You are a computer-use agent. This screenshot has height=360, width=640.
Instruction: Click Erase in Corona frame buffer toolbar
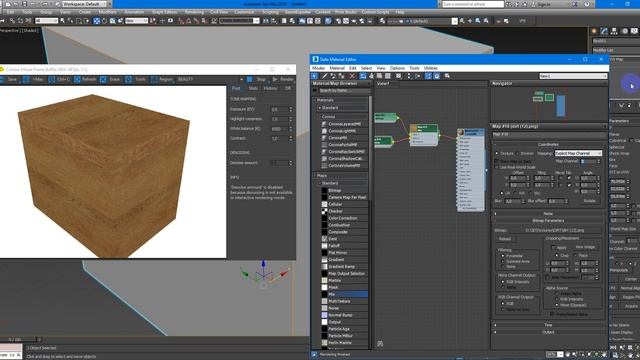[111, 79]
